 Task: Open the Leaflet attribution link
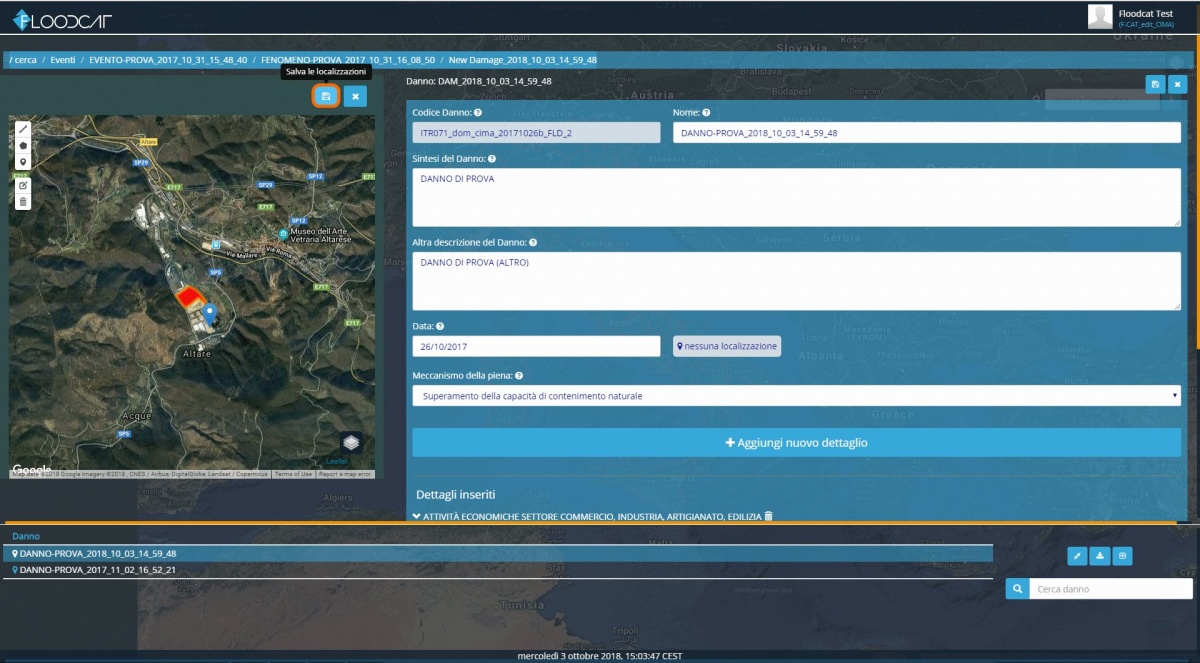tap(337, 461)
